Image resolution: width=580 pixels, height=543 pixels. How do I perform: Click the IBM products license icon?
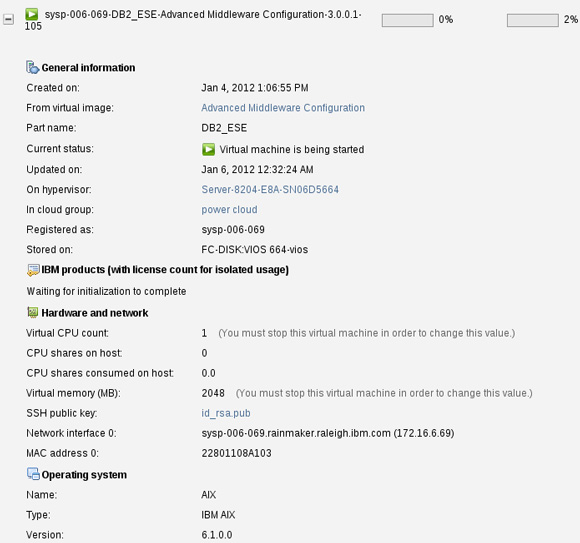pos(33,270)
